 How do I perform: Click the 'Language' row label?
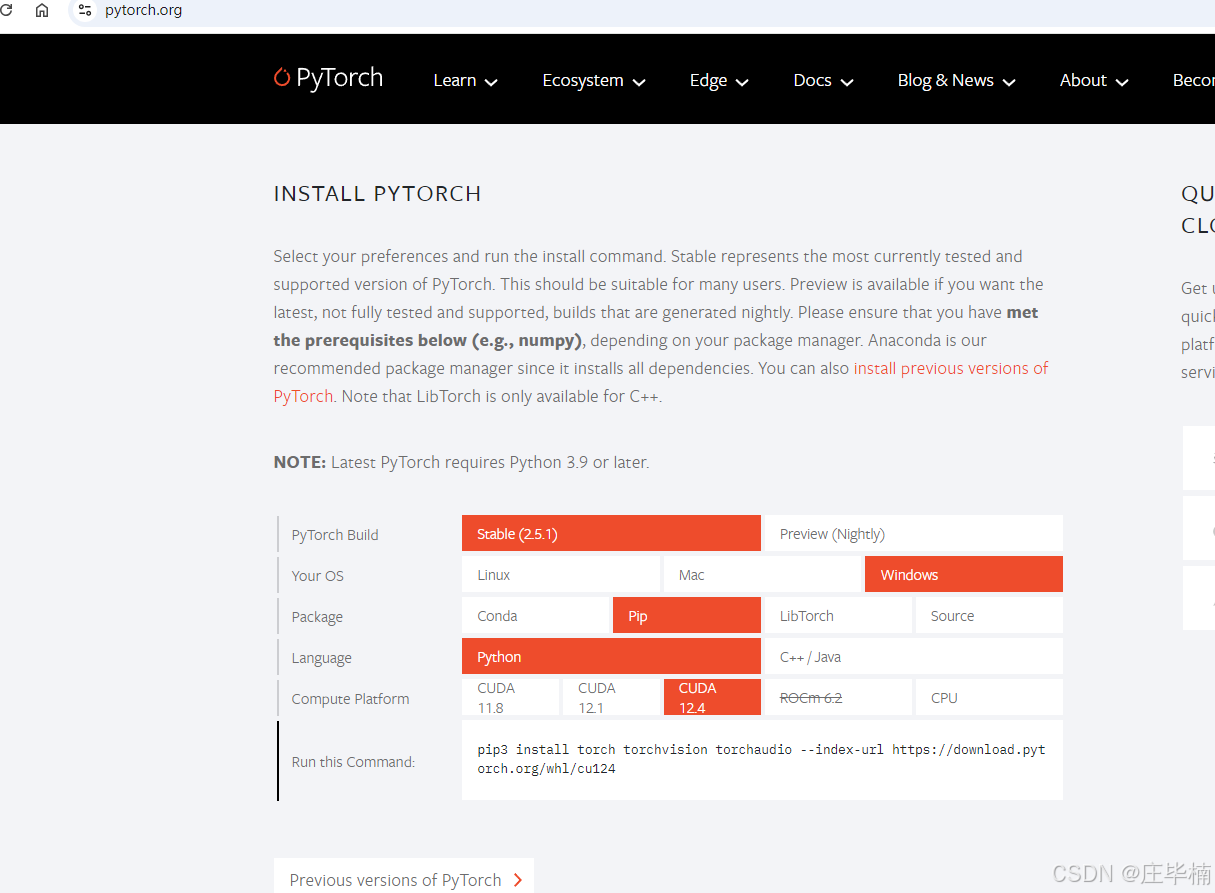[321, 658]
